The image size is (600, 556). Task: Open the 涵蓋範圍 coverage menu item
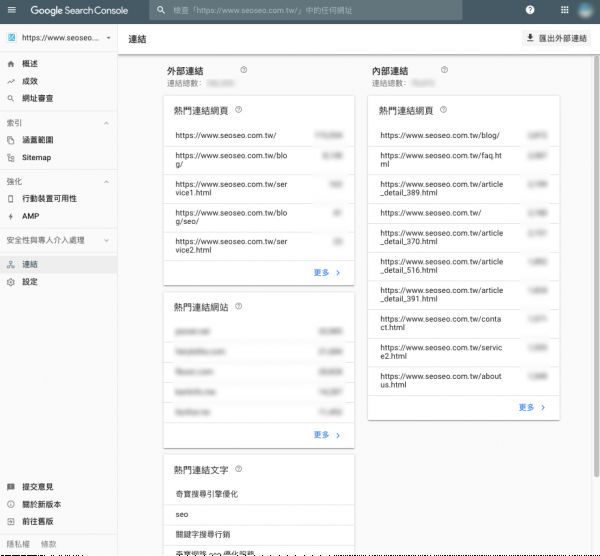[x=58, y=140]
